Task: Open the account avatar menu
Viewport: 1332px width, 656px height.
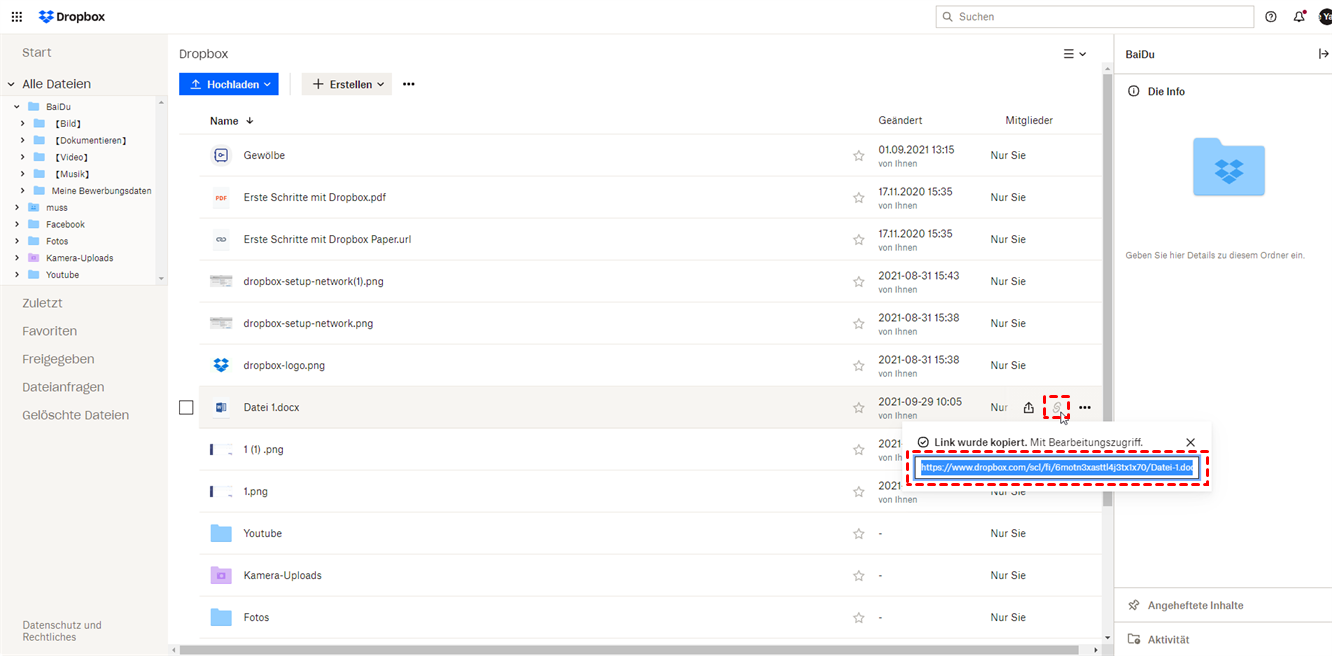Action: click(1325, 17)
